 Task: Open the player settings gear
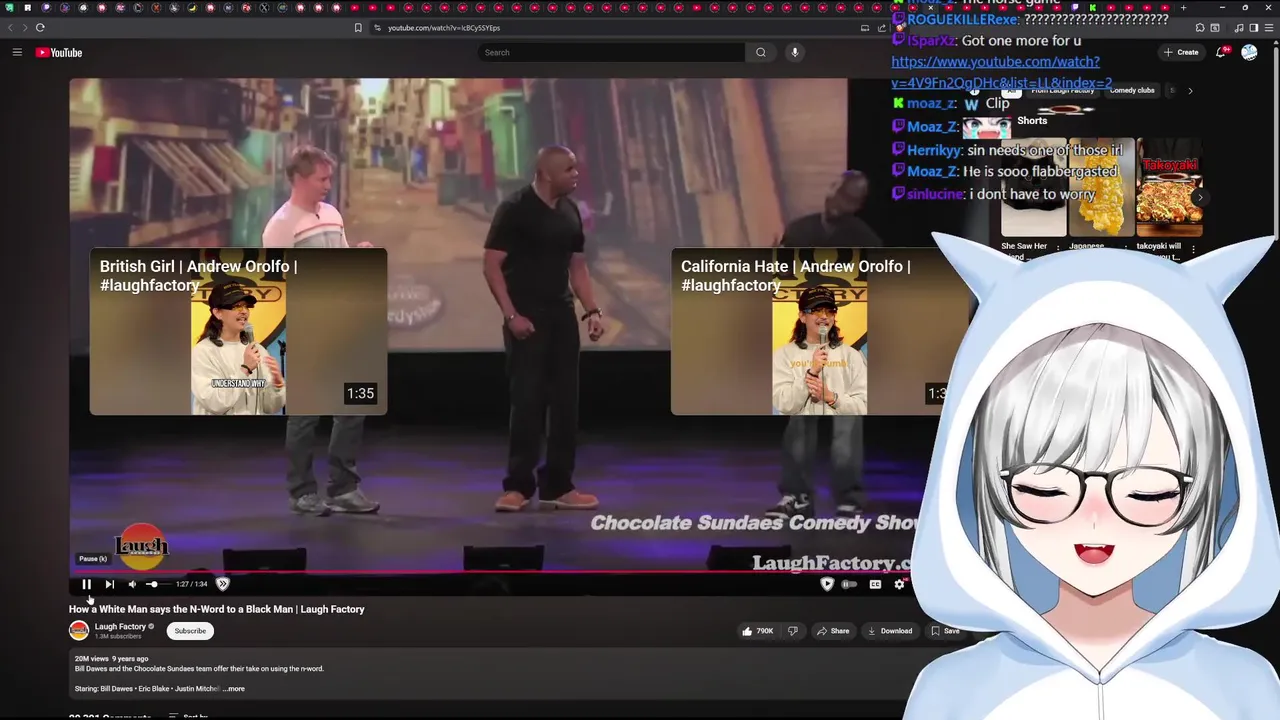(899, 584)
